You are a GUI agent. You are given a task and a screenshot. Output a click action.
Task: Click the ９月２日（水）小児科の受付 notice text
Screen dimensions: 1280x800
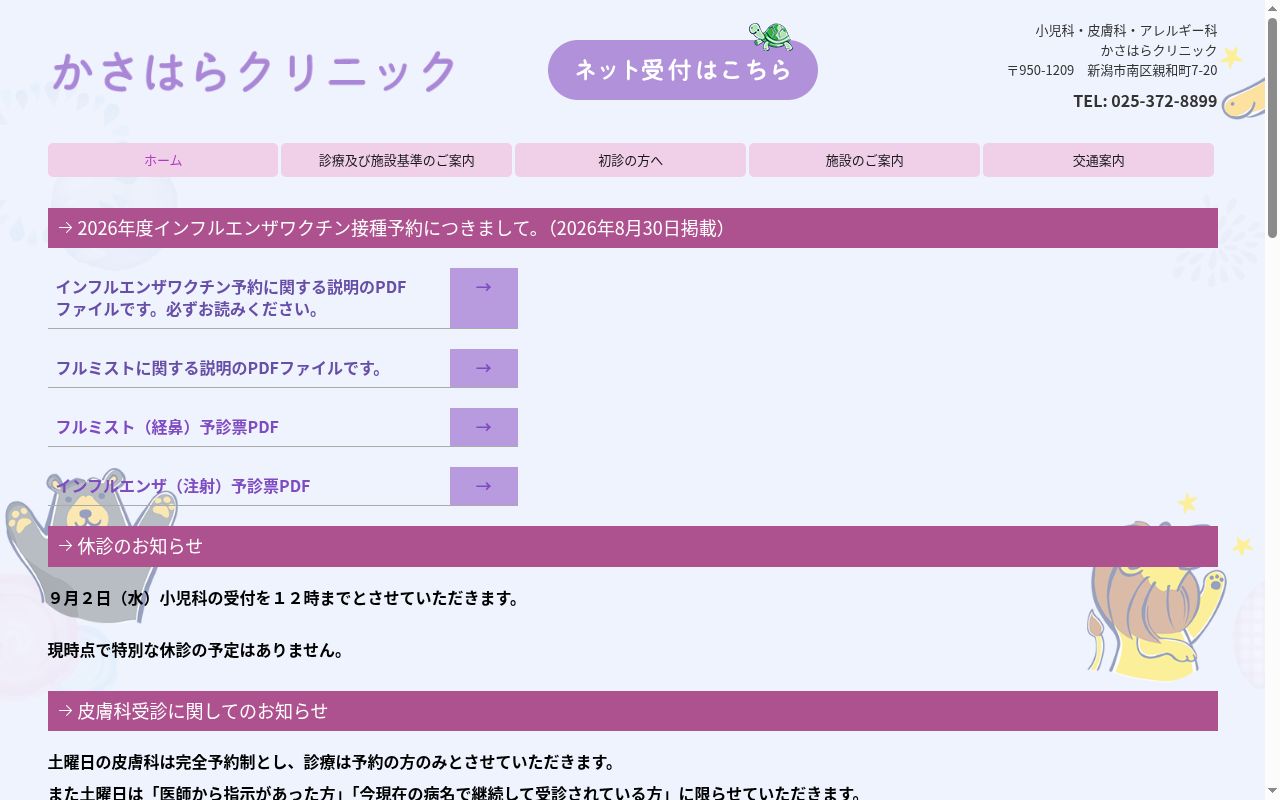286,598
